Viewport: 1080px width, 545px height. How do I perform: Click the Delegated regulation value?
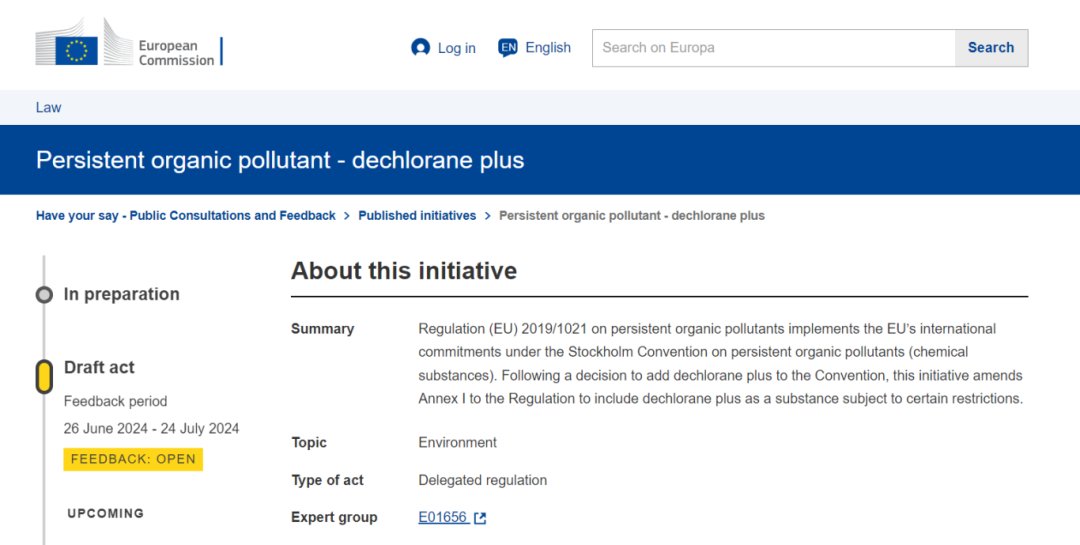point(482,480)
